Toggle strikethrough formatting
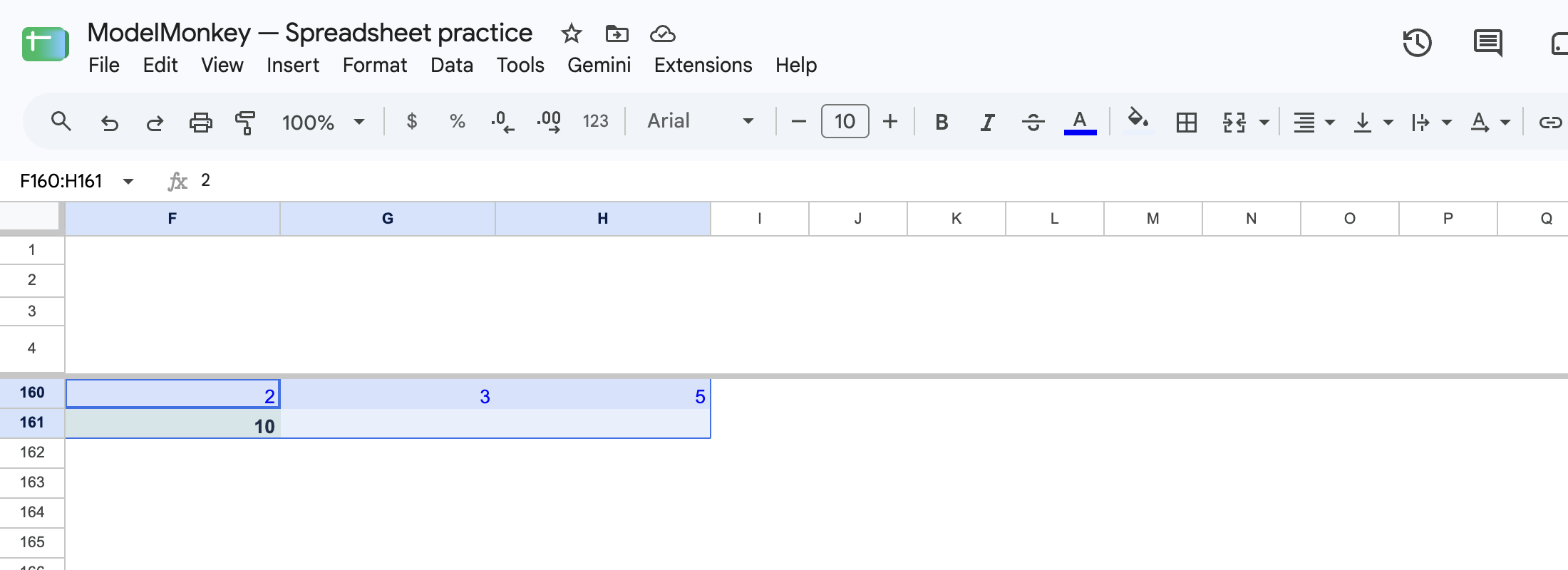1568x570 pixels. click(1033, 123)
